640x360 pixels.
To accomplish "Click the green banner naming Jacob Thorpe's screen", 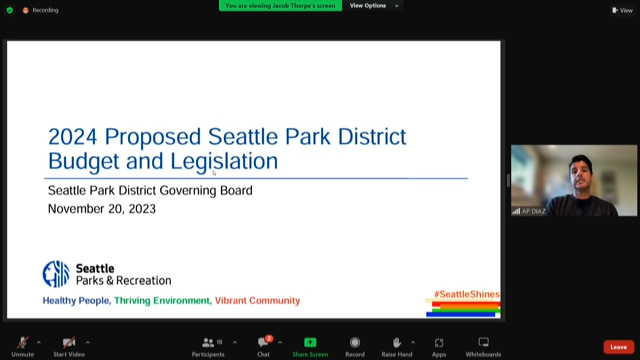I will (280, 6).
